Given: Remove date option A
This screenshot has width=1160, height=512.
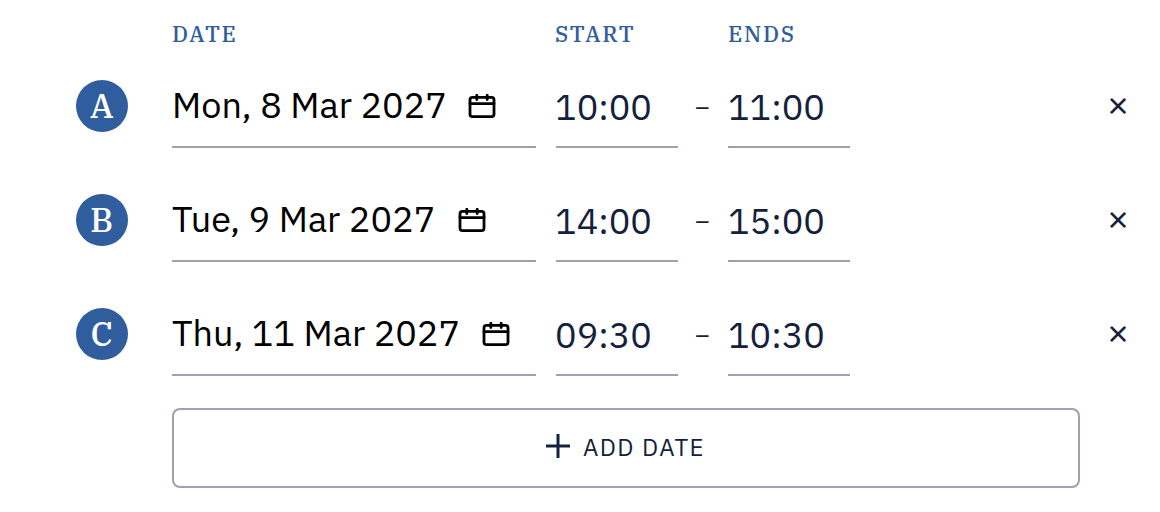Looking at the screenshot, I should coord(1117,107).
